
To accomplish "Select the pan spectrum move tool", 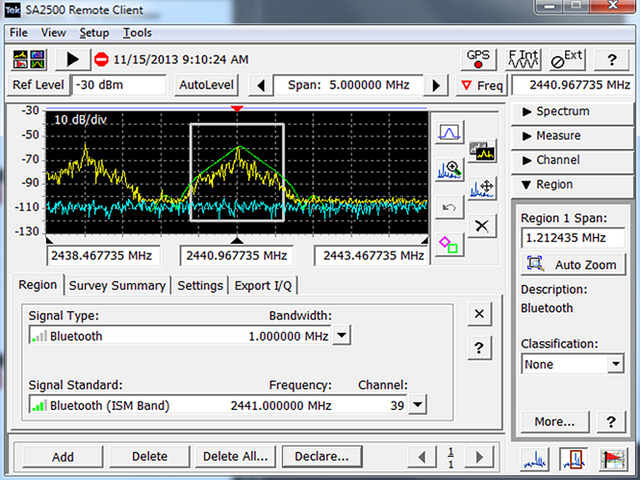I will 482,188.
